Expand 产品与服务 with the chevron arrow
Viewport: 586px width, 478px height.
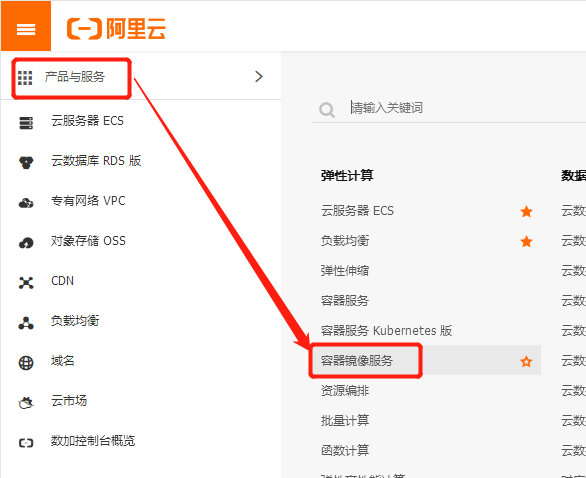(x=259, y=77)
